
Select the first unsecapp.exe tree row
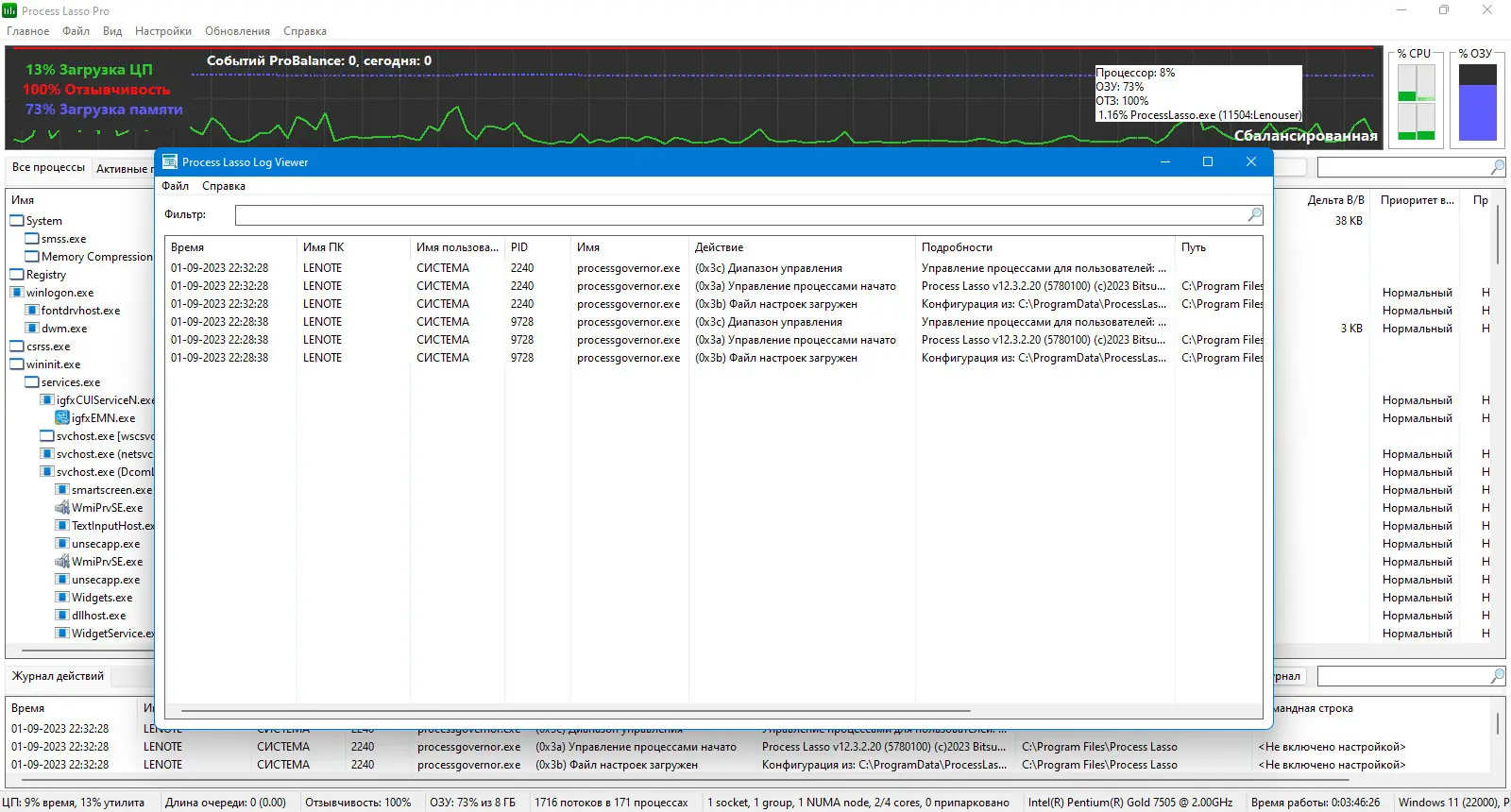[98, 544]
